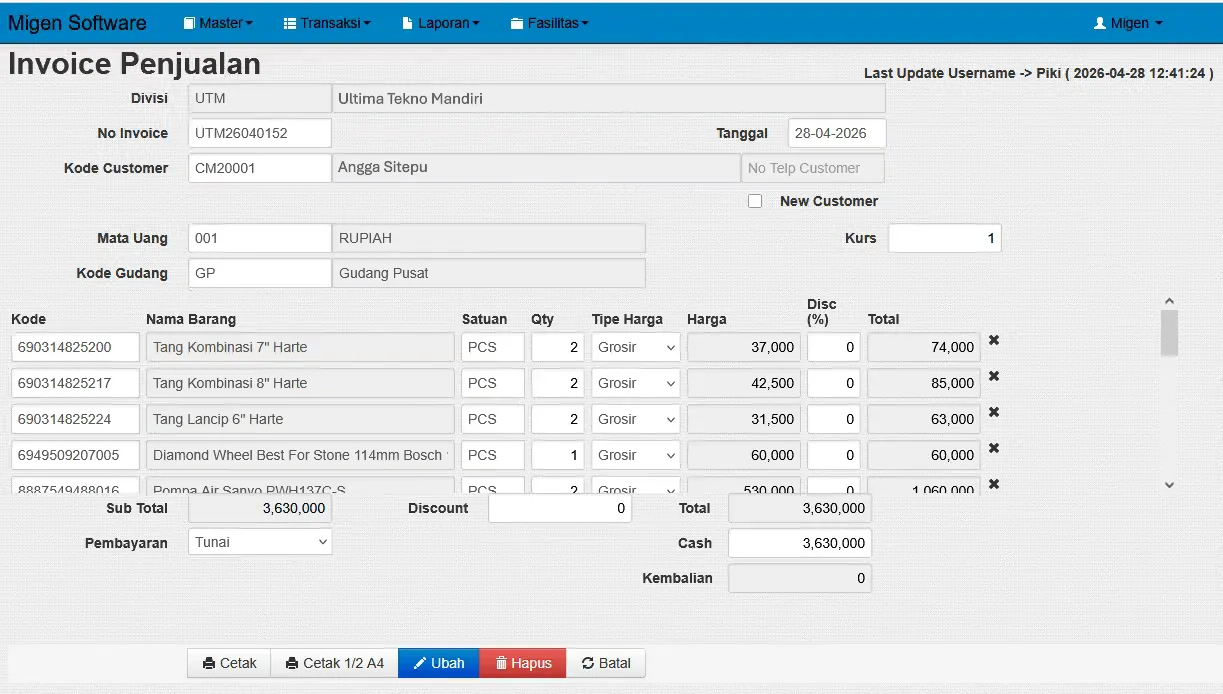Click the Divisi code field UTM
Image resolution: width=1223 pixels, height=694 pixels.
(x=260, y=98)
